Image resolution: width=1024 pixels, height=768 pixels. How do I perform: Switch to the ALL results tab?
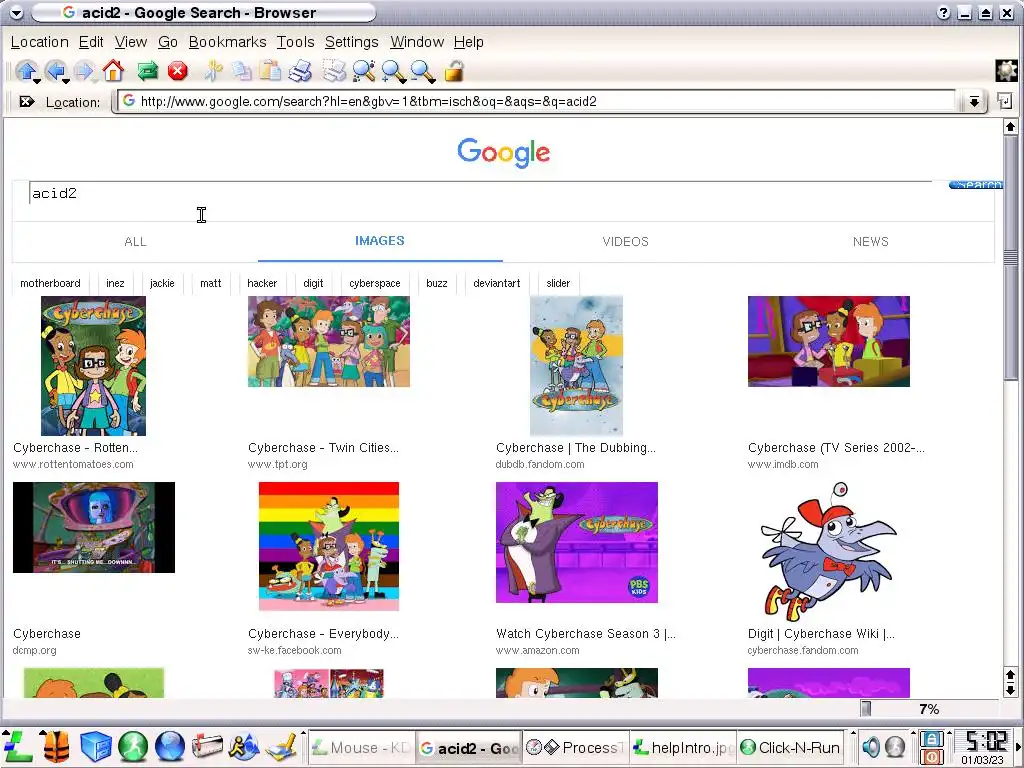coord(135,242)
